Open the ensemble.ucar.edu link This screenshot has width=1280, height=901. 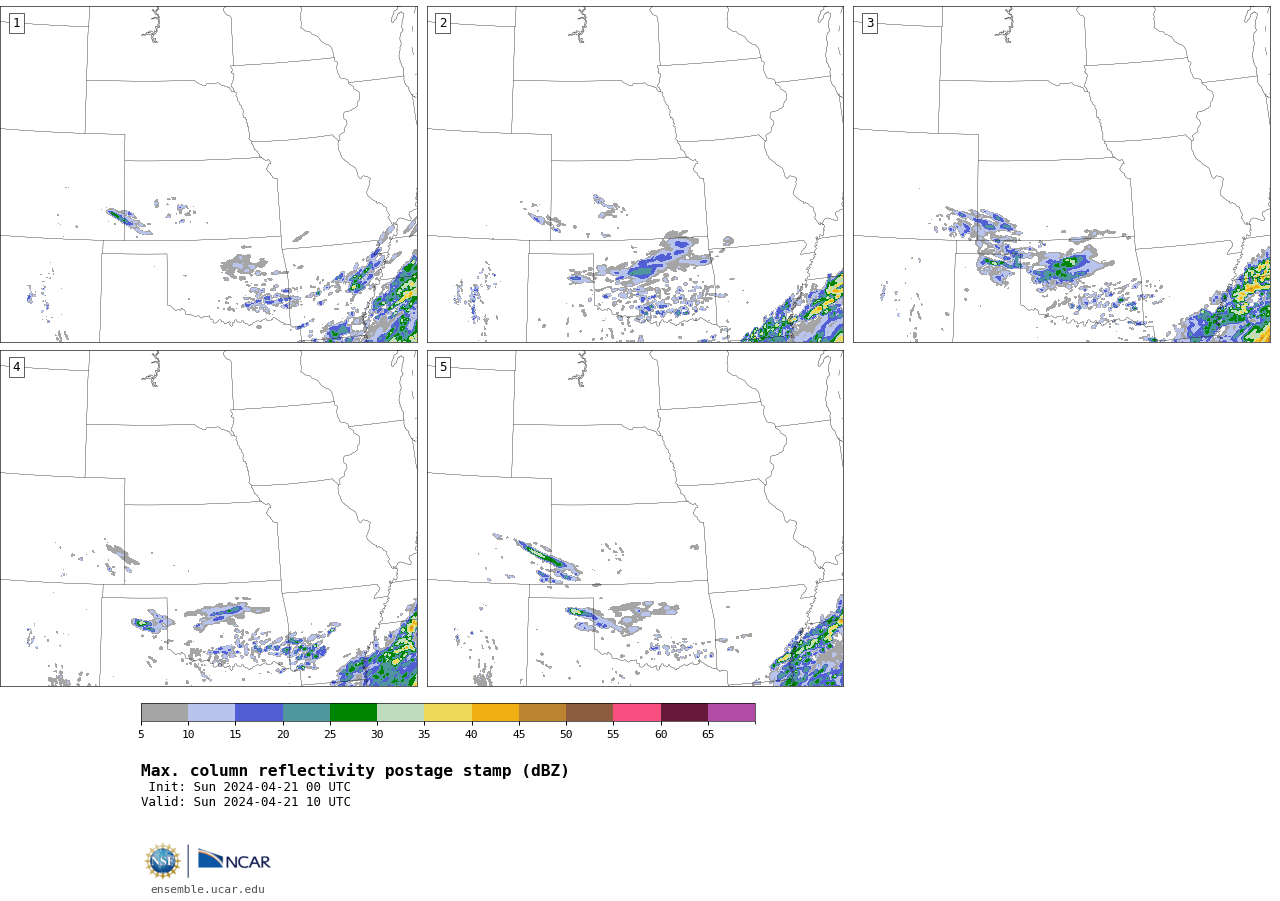tap(208, 889)
